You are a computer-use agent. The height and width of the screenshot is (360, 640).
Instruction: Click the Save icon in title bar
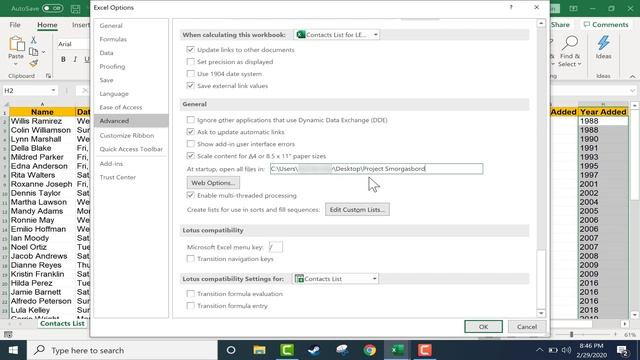click(x=76, y=9)
